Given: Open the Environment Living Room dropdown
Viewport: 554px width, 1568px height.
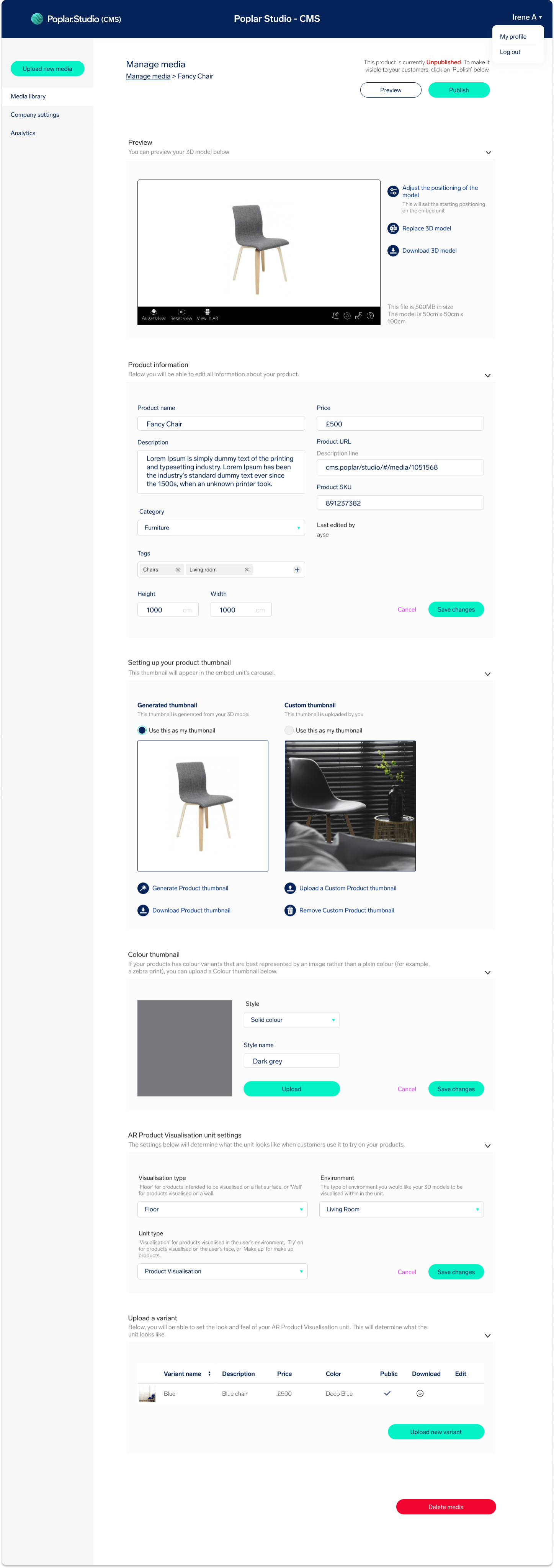Looking at the screenshot, I should pyautogui.click(x=401, y=1209).
